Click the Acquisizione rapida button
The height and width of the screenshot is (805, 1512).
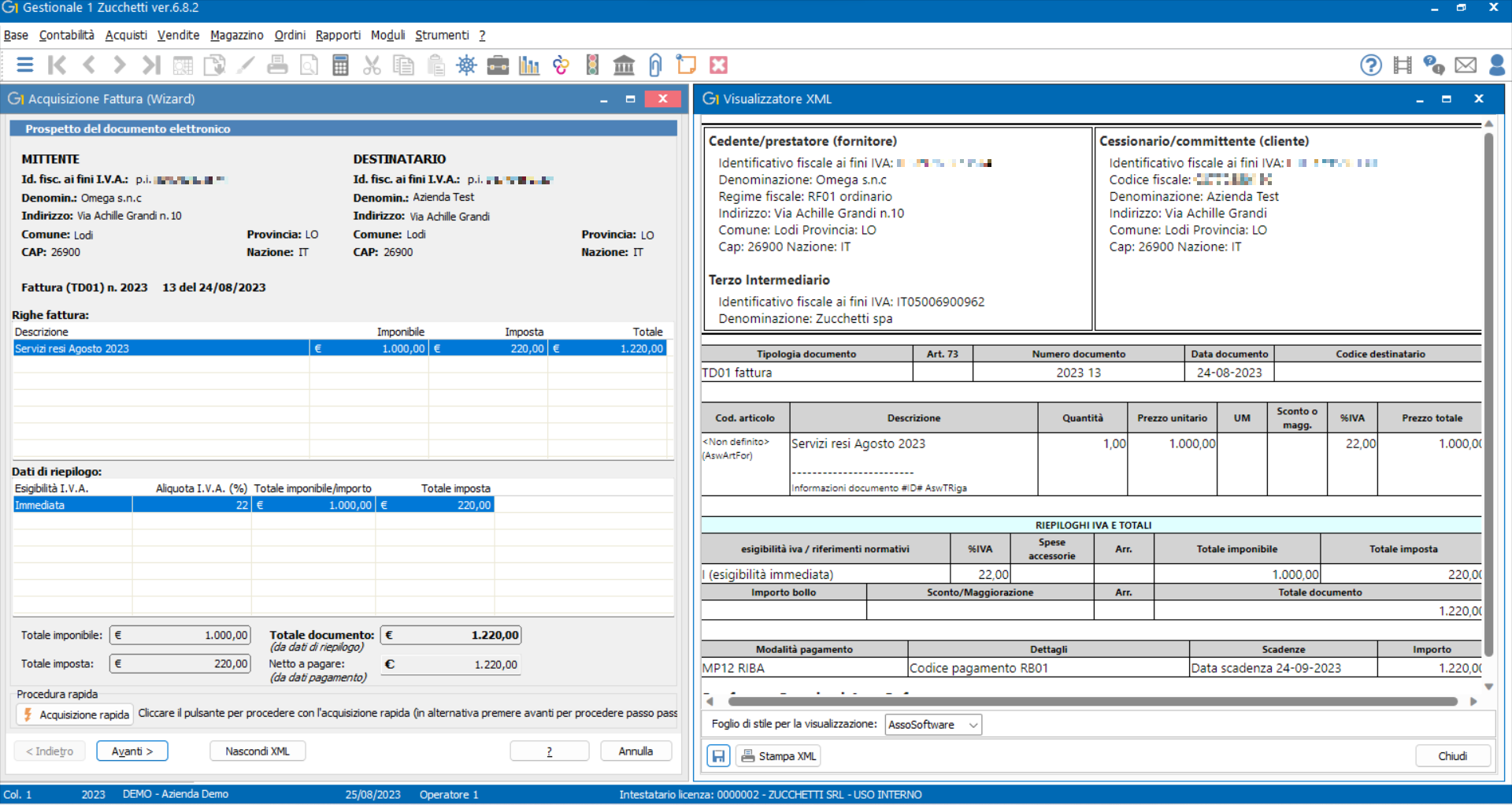click(x=75, y=714)
